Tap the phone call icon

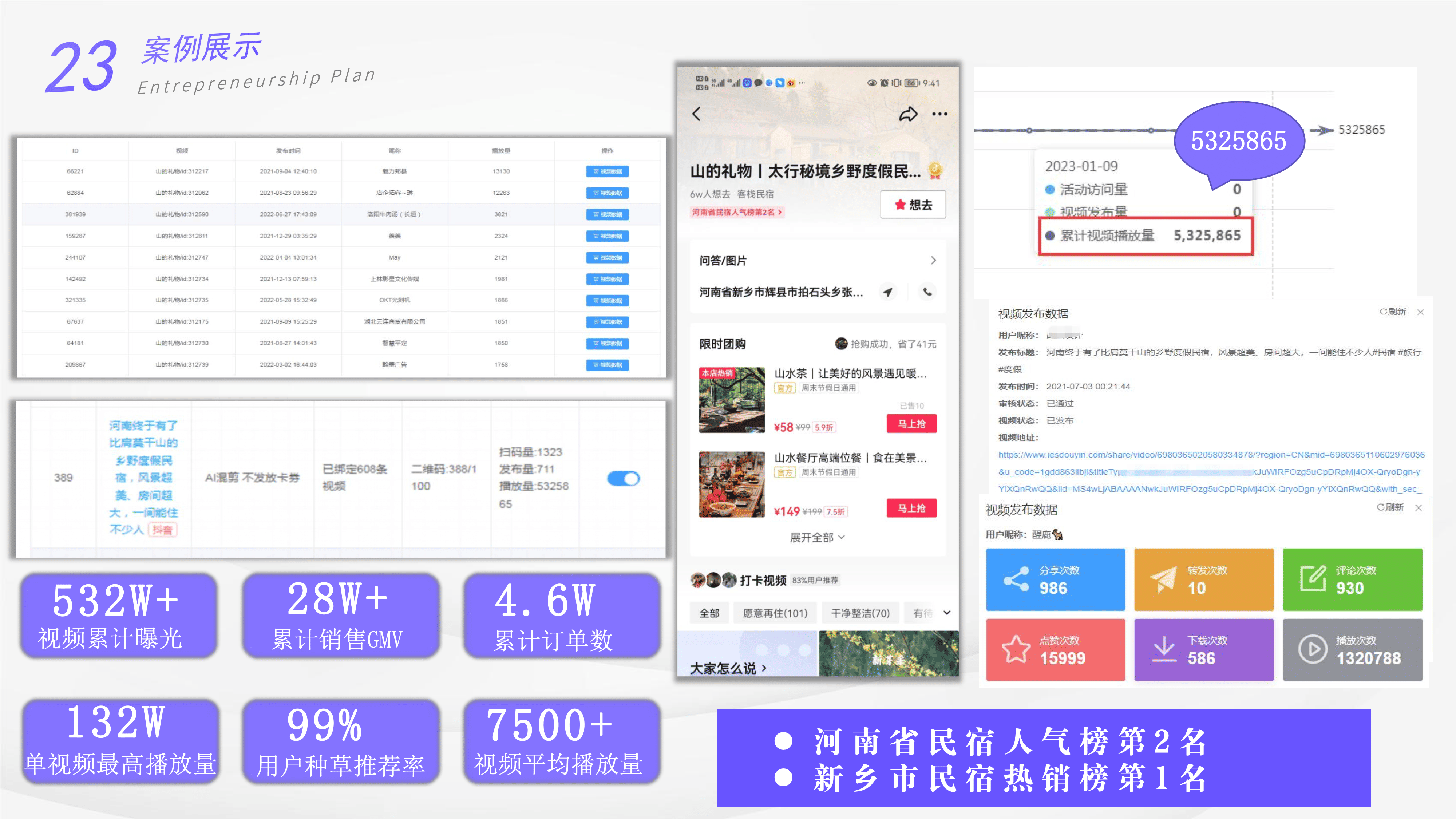[x=927, y=292]
